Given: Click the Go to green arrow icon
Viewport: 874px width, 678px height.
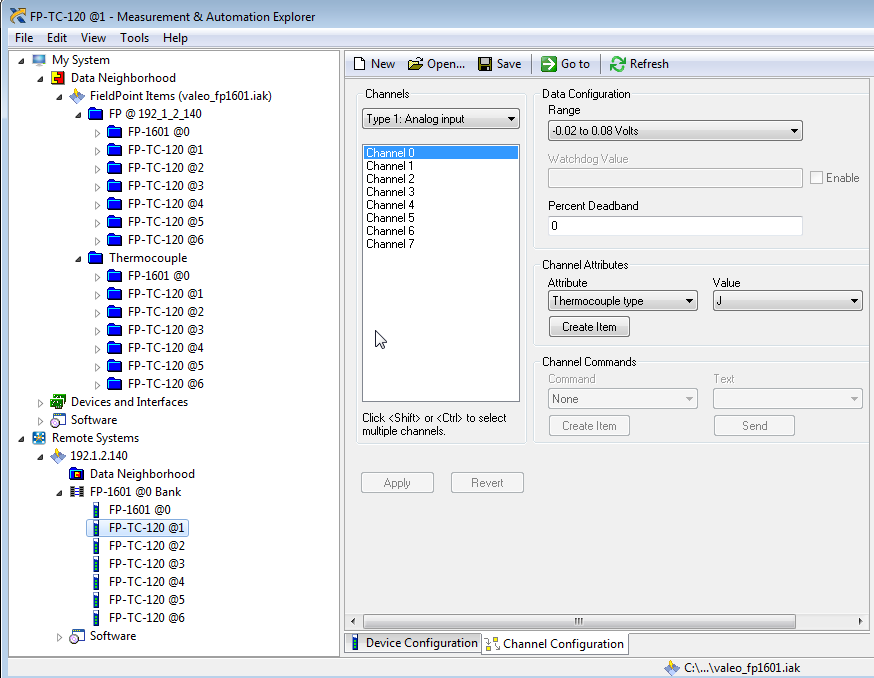Looking at the screenshot, I should coord(548,64).
